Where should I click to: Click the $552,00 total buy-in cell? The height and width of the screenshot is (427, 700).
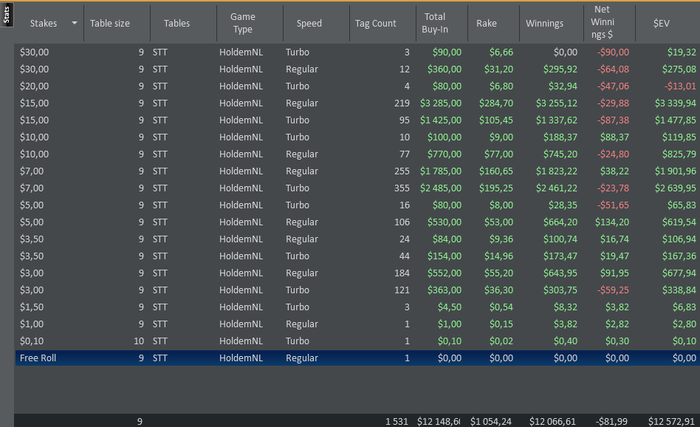444,273
